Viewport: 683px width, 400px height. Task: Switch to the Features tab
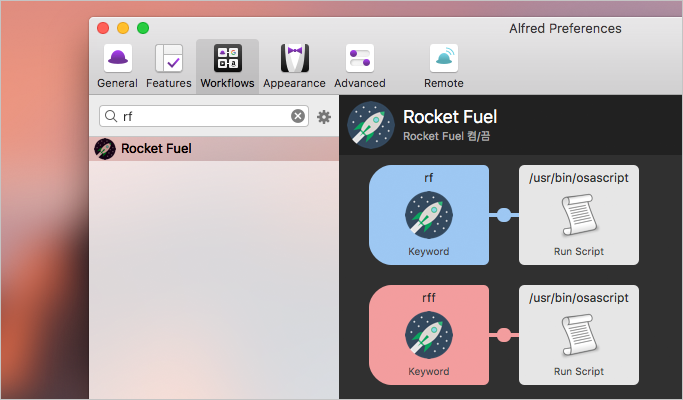(x=169, y=67)
